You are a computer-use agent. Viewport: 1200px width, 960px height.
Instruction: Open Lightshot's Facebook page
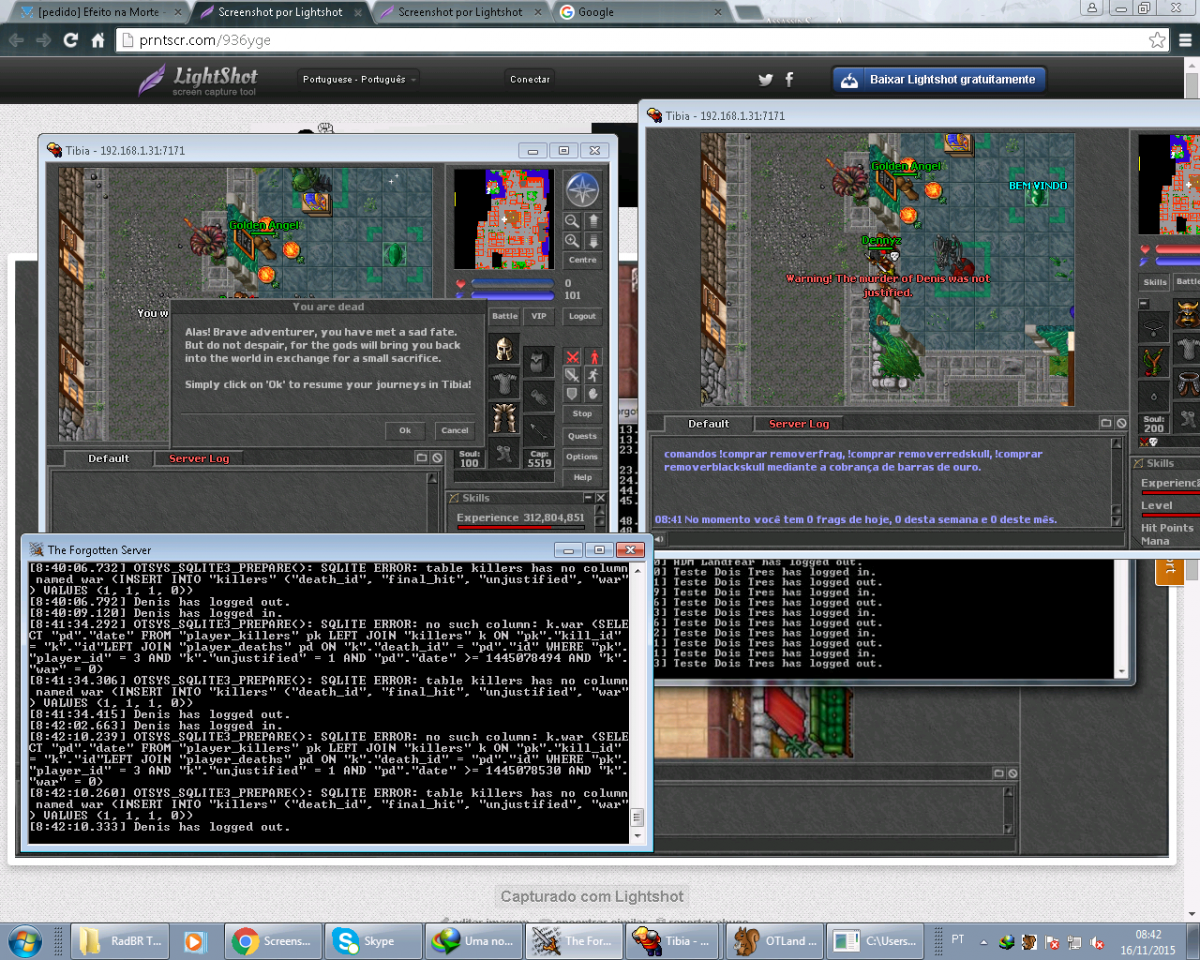[x=789, y=80]
